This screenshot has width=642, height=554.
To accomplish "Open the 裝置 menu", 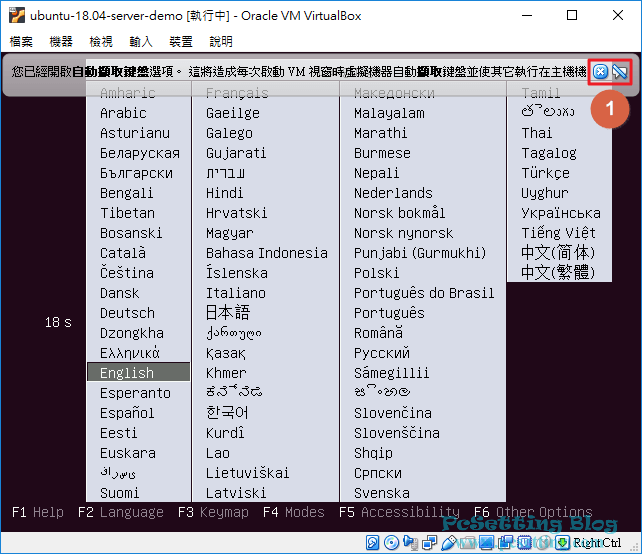I will tap(181, 42).
